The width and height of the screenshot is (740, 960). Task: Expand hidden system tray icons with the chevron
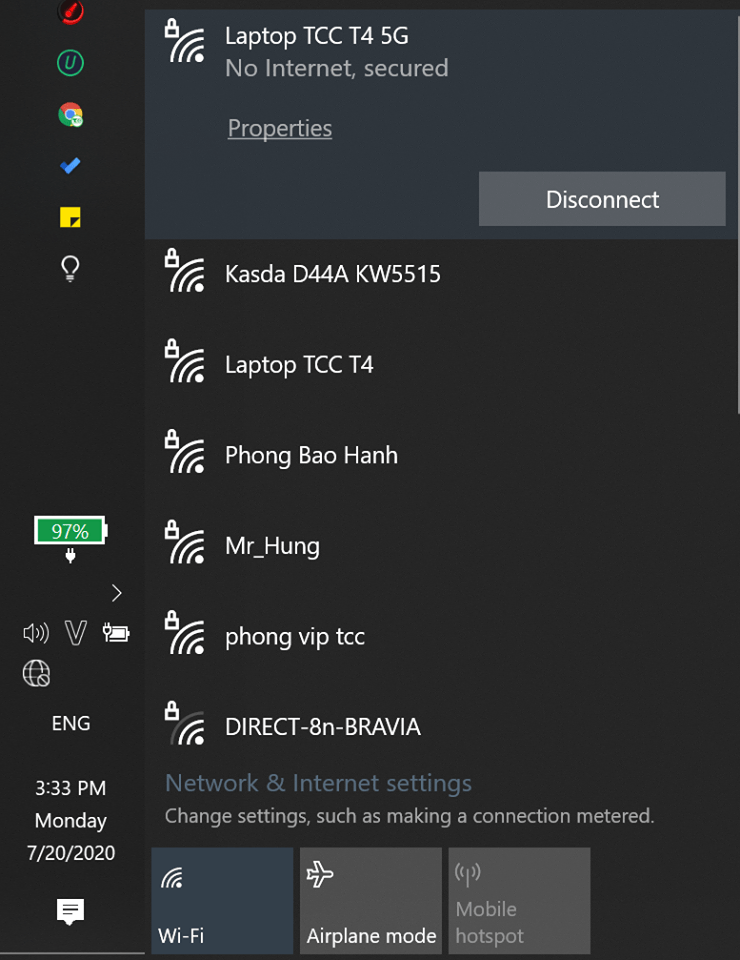[116, 593]
